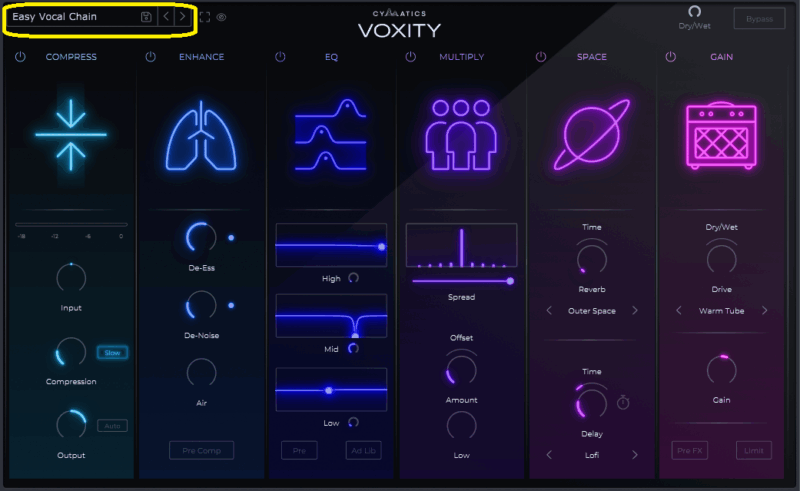The width and height of the screenshot is (800, 491).
Task: Toggle the Compress module power button
Action: 20,57
